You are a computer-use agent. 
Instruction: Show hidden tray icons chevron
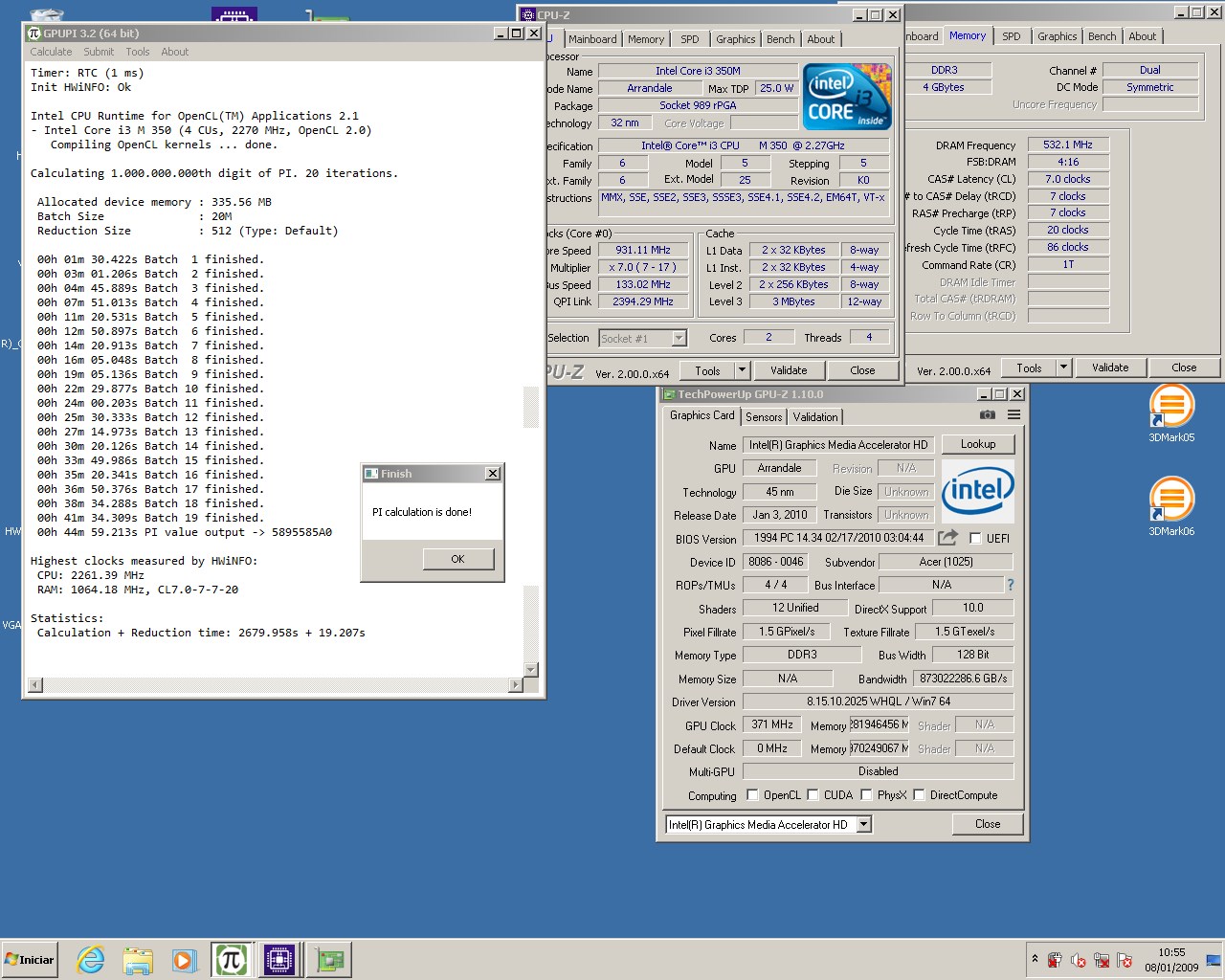(x=1035, y=958)
